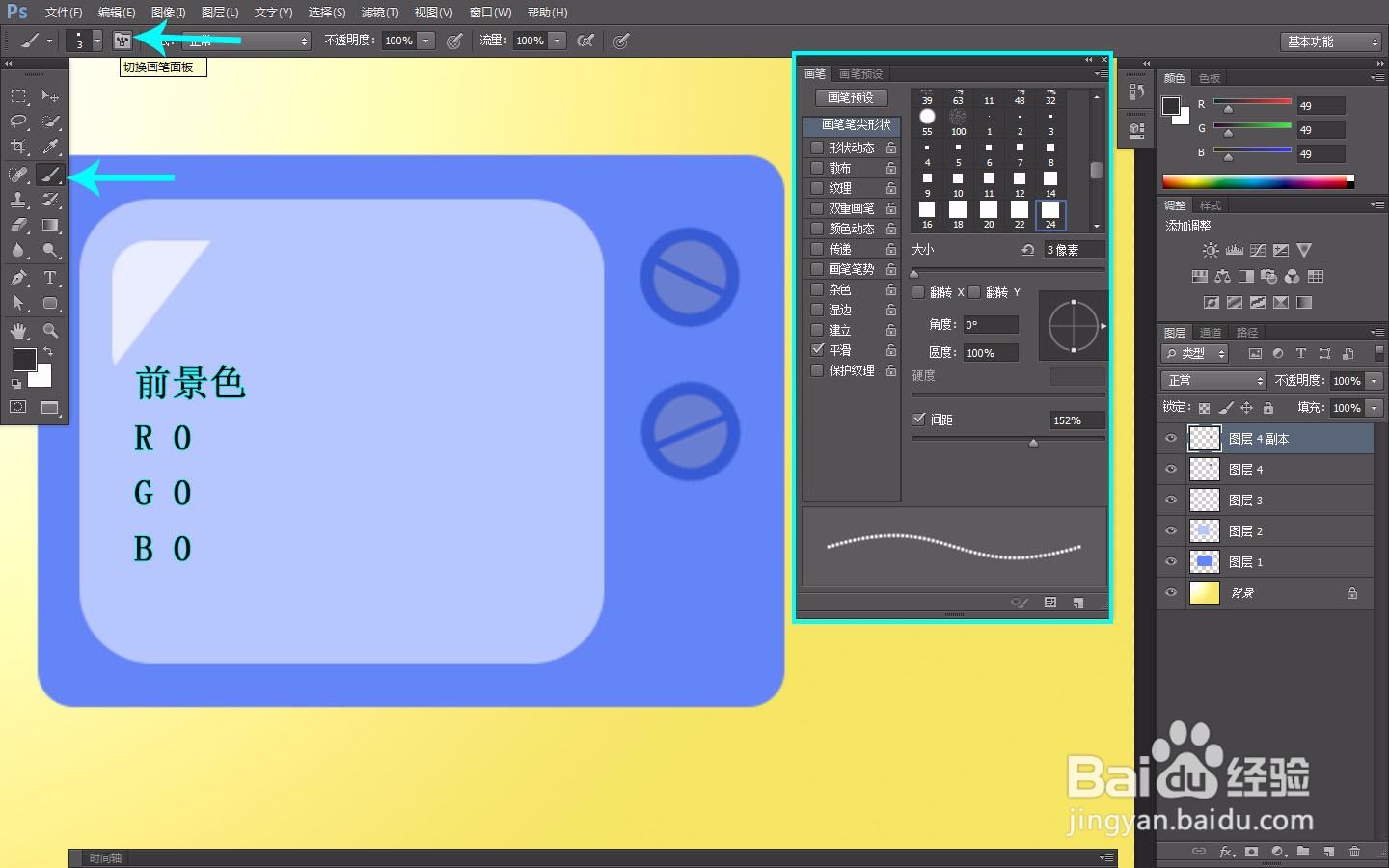Screen dimensions: 1389x868
Task: Select the Gradient tool
Action: coord(50,225)
